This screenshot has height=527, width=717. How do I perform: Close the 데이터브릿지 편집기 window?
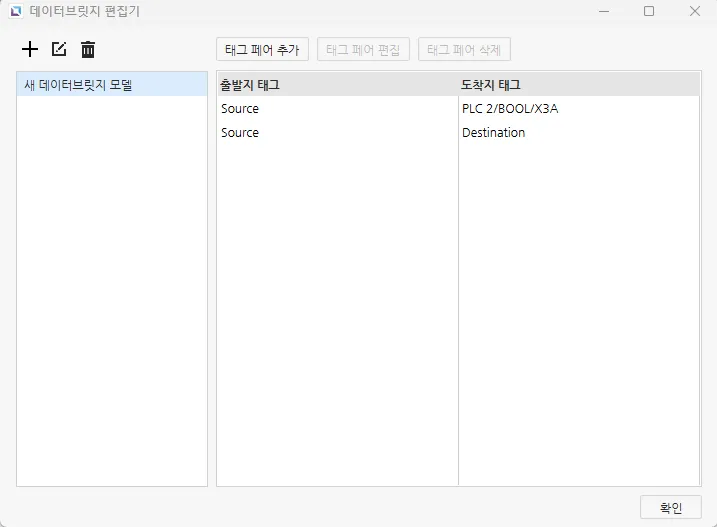[694, 12]
